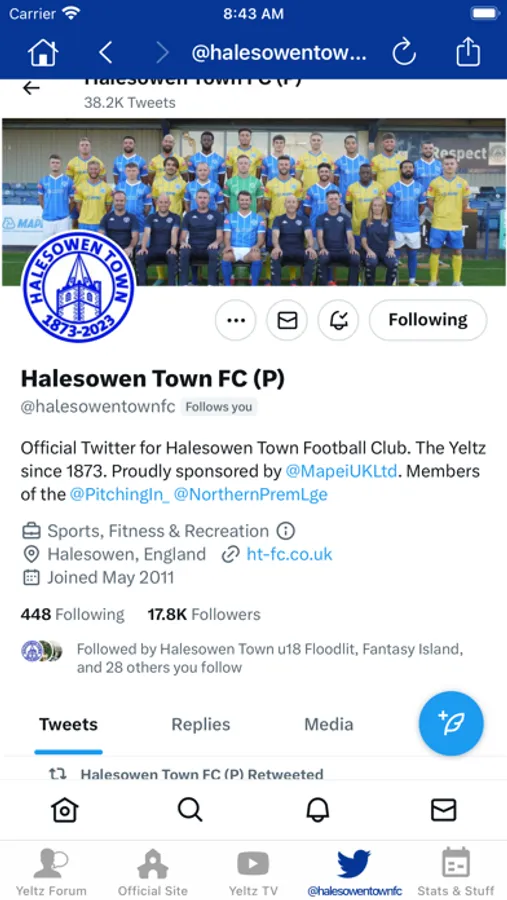Open Twitter notifications bell in bottom bar
507x900 pixels.
[317, 810]
